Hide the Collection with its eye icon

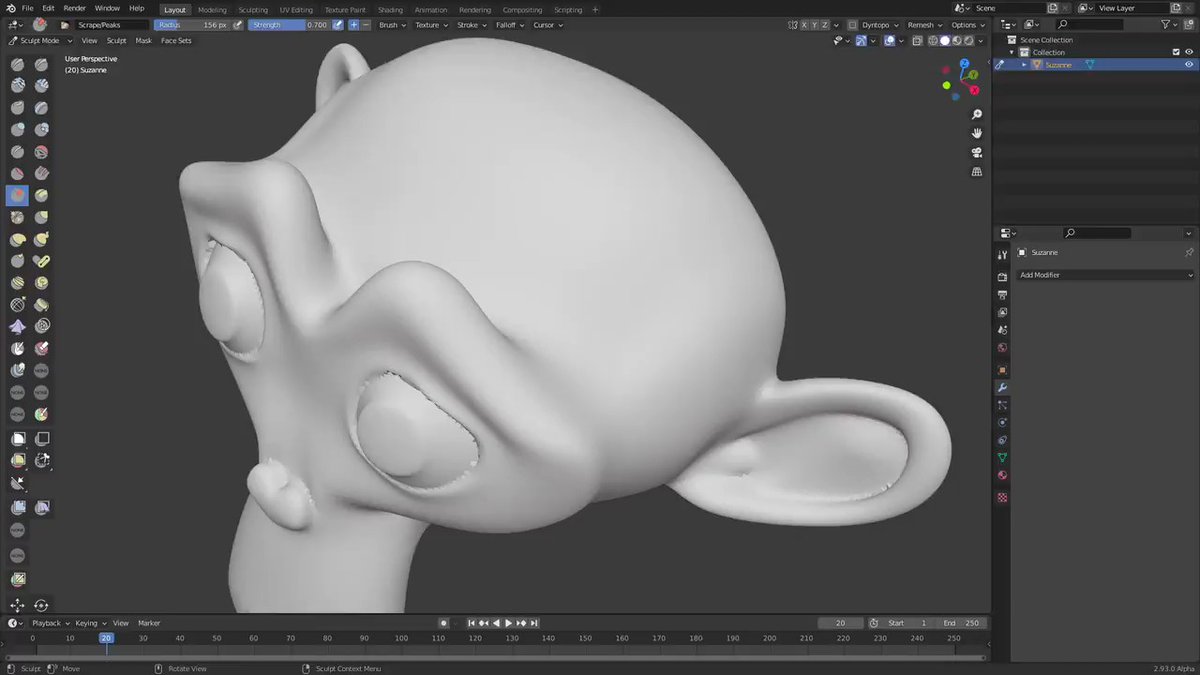(x=1189, y=52)
